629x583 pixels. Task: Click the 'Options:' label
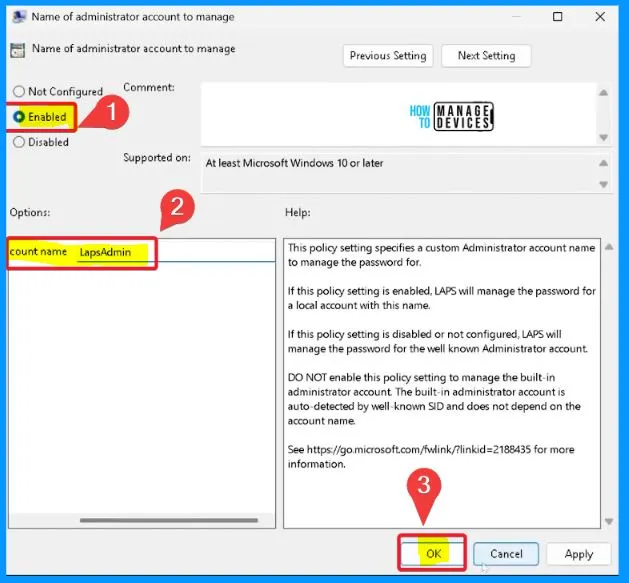click(x=30, y=212)
